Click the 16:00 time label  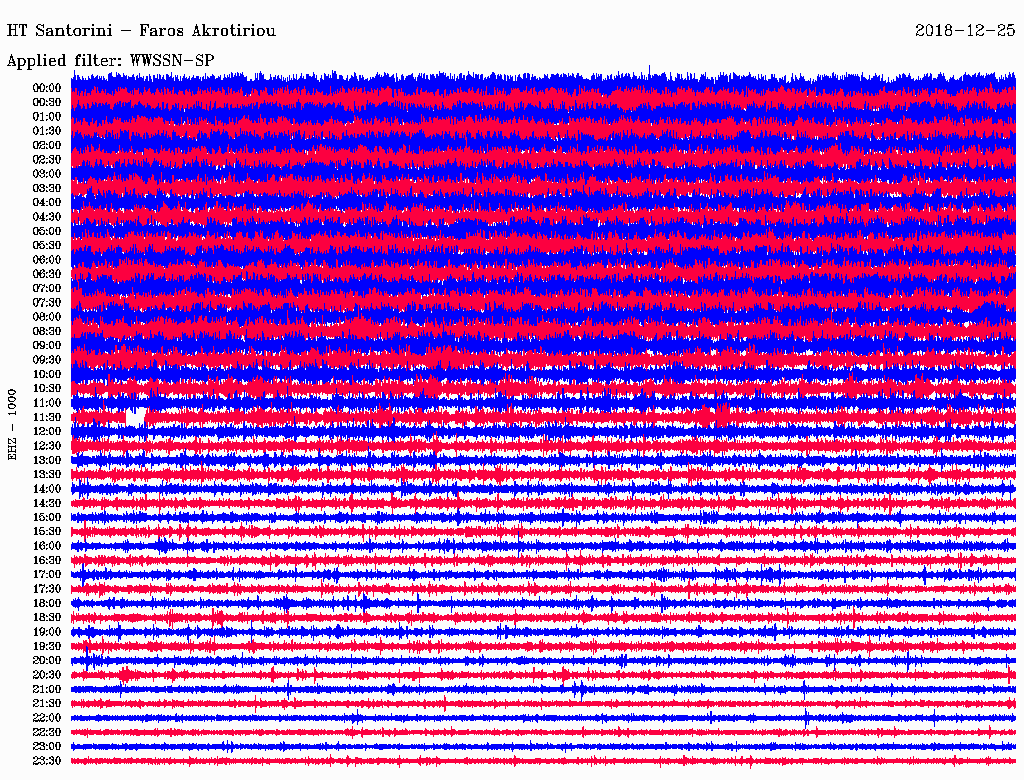coord(47,546)
